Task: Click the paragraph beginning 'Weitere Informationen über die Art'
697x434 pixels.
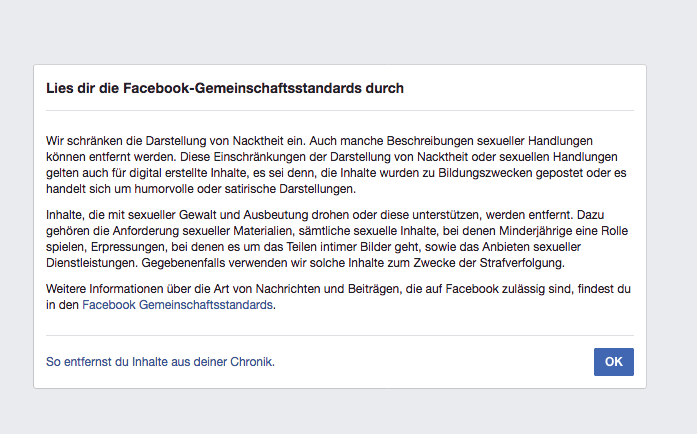Action: 338,297
